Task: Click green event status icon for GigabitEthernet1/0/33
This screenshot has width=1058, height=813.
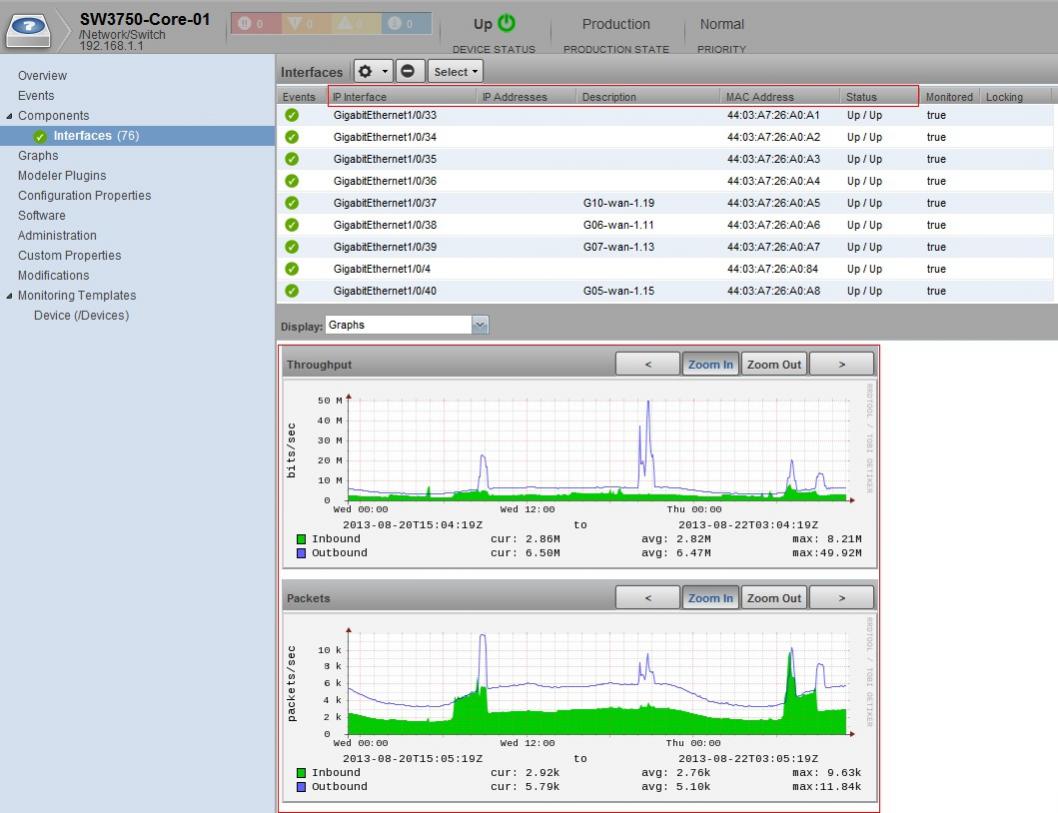Action: point(292,115)
